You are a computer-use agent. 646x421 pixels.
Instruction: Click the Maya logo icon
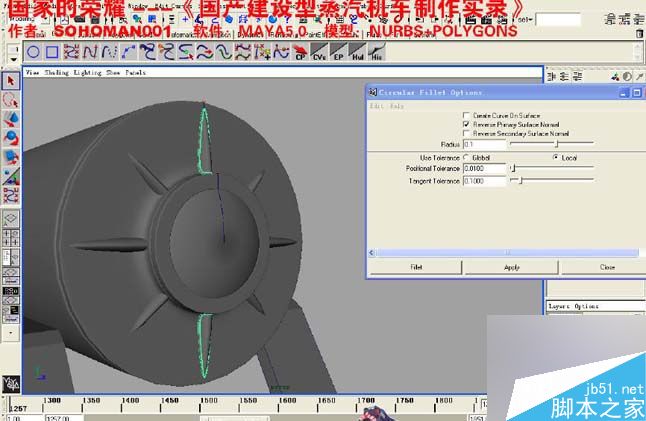tap(11, 384)
